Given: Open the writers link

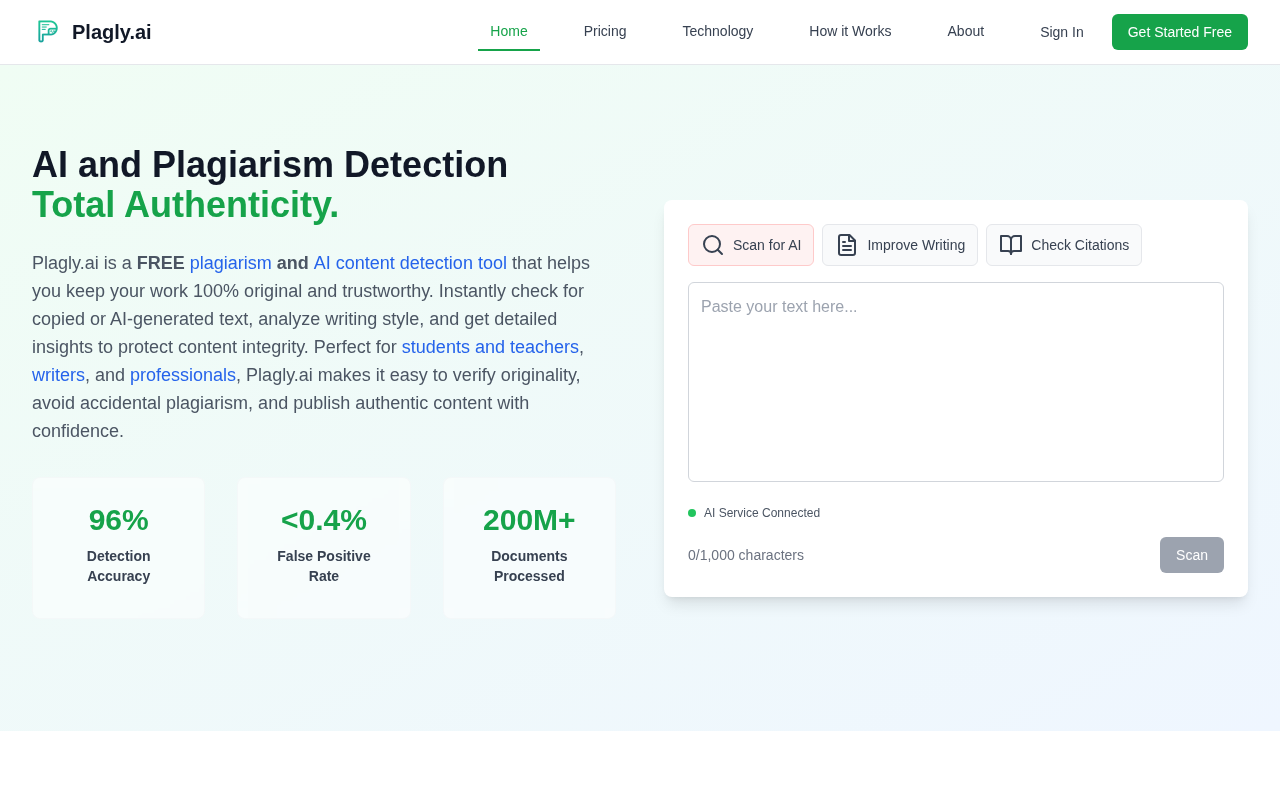Looking at the screenshot, I should [x=58, y=375].
